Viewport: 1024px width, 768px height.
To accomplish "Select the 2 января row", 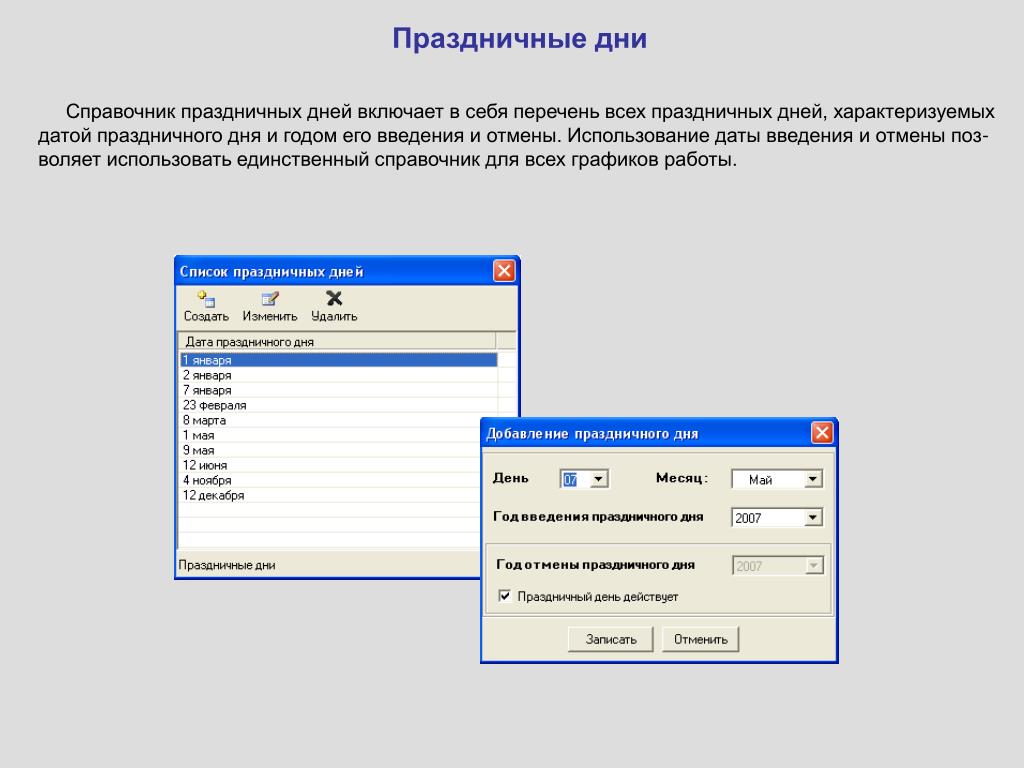I will tap(338, 375).
